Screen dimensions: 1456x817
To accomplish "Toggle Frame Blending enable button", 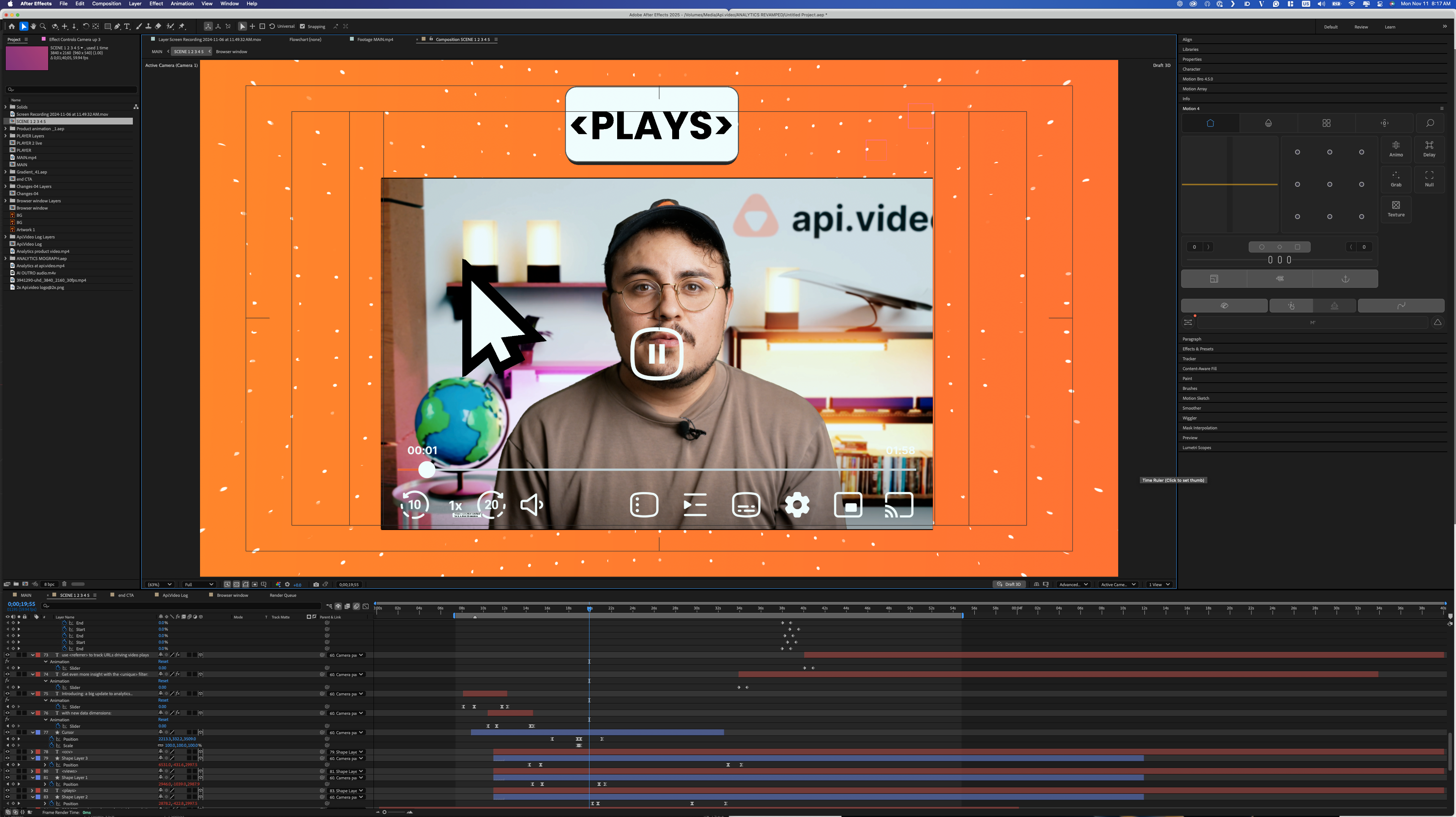I will [x=347, y=606].
